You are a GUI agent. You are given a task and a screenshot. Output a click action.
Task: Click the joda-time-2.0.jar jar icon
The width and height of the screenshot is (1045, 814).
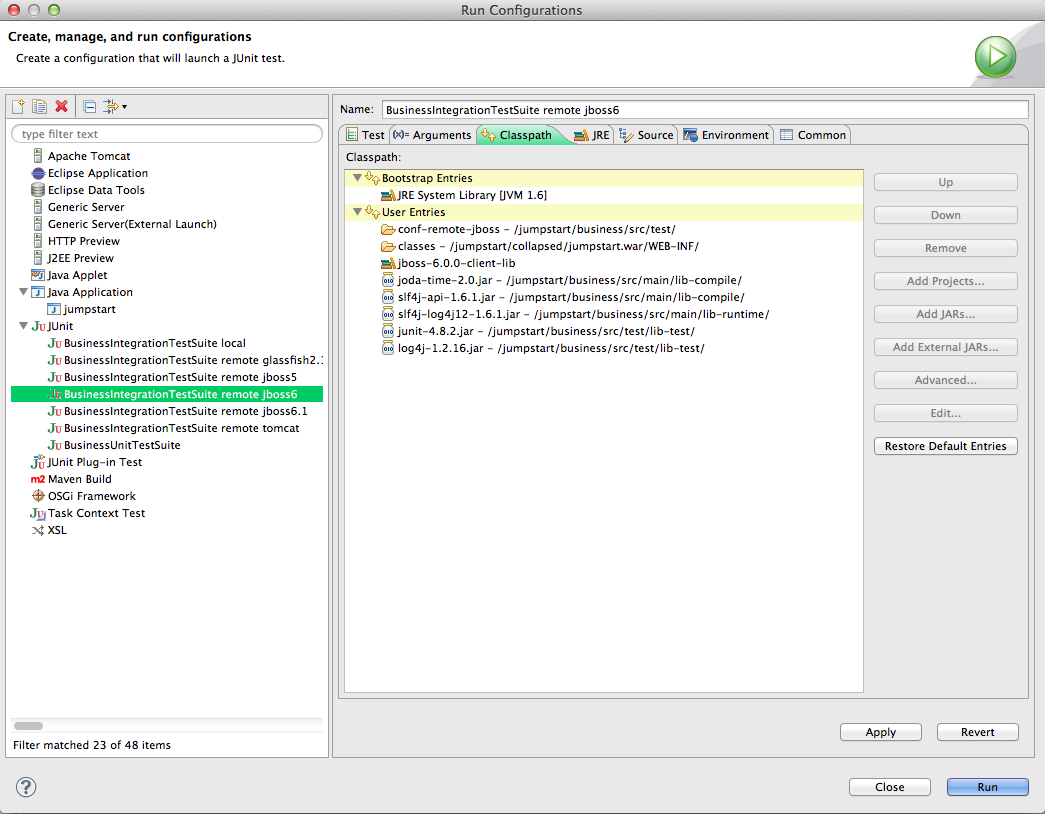point(388,281)
